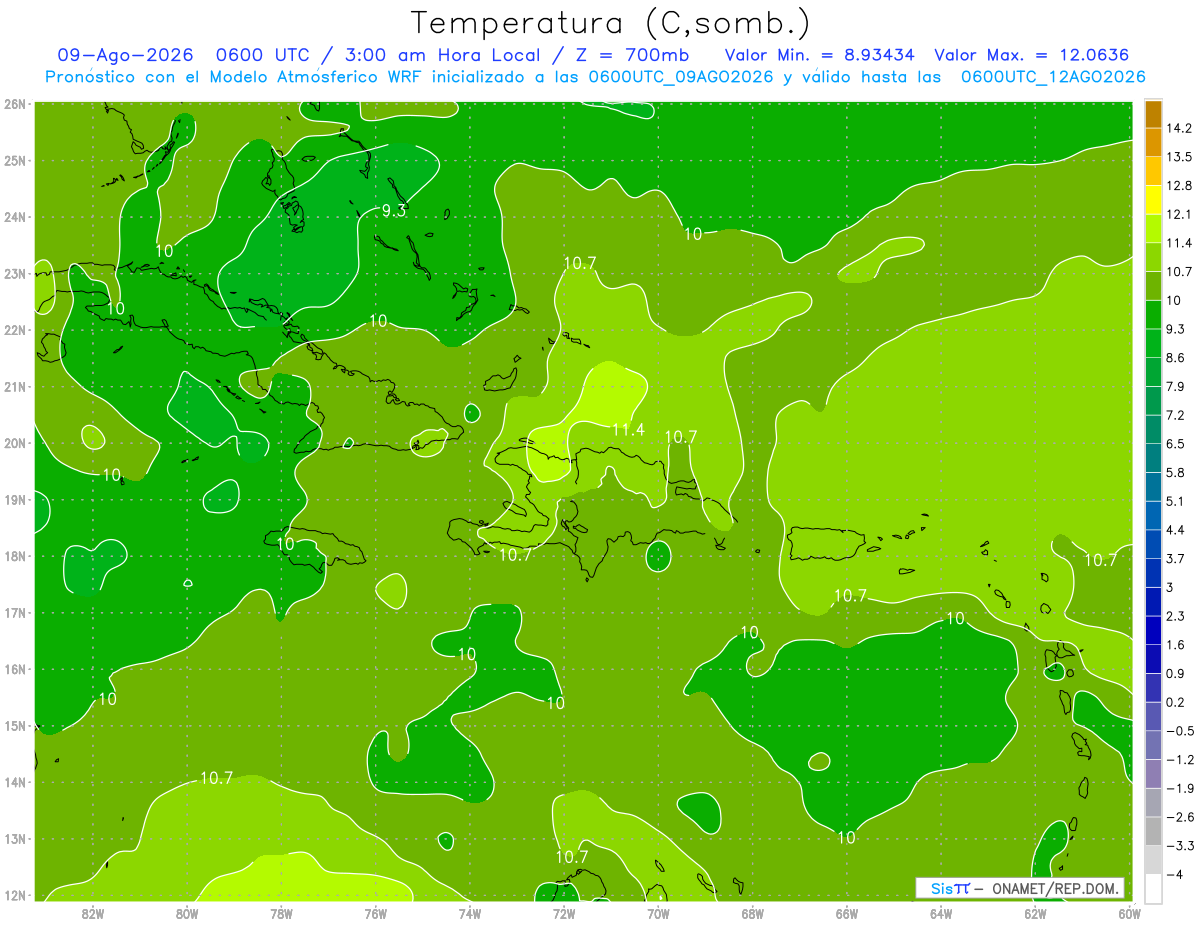Click the green legend swatch between 9.3 and 10
The height and width of the screenshot is (927, 1200).
[1153, 314]
